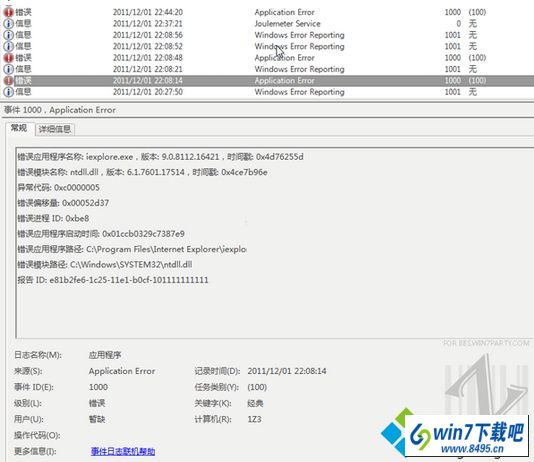Click info icon of 20:27:50 Windows Error Reporting row

[8, 92]
